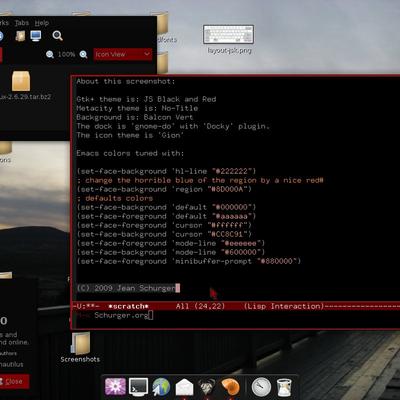The image size is (400, 400).
Task: Open the Terminal icon in the dock
Action: tap(138, 387)
